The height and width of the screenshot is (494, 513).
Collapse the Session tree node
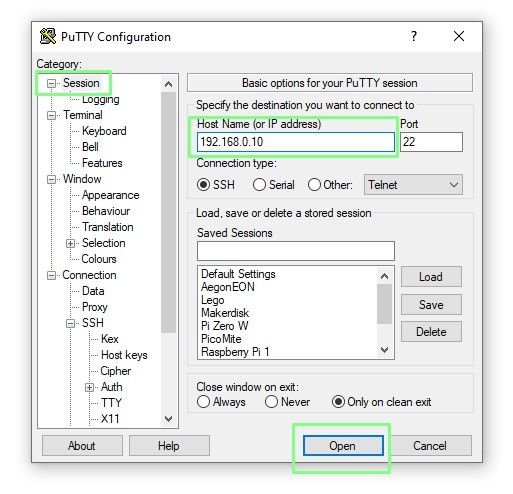[x=51, y=83]
